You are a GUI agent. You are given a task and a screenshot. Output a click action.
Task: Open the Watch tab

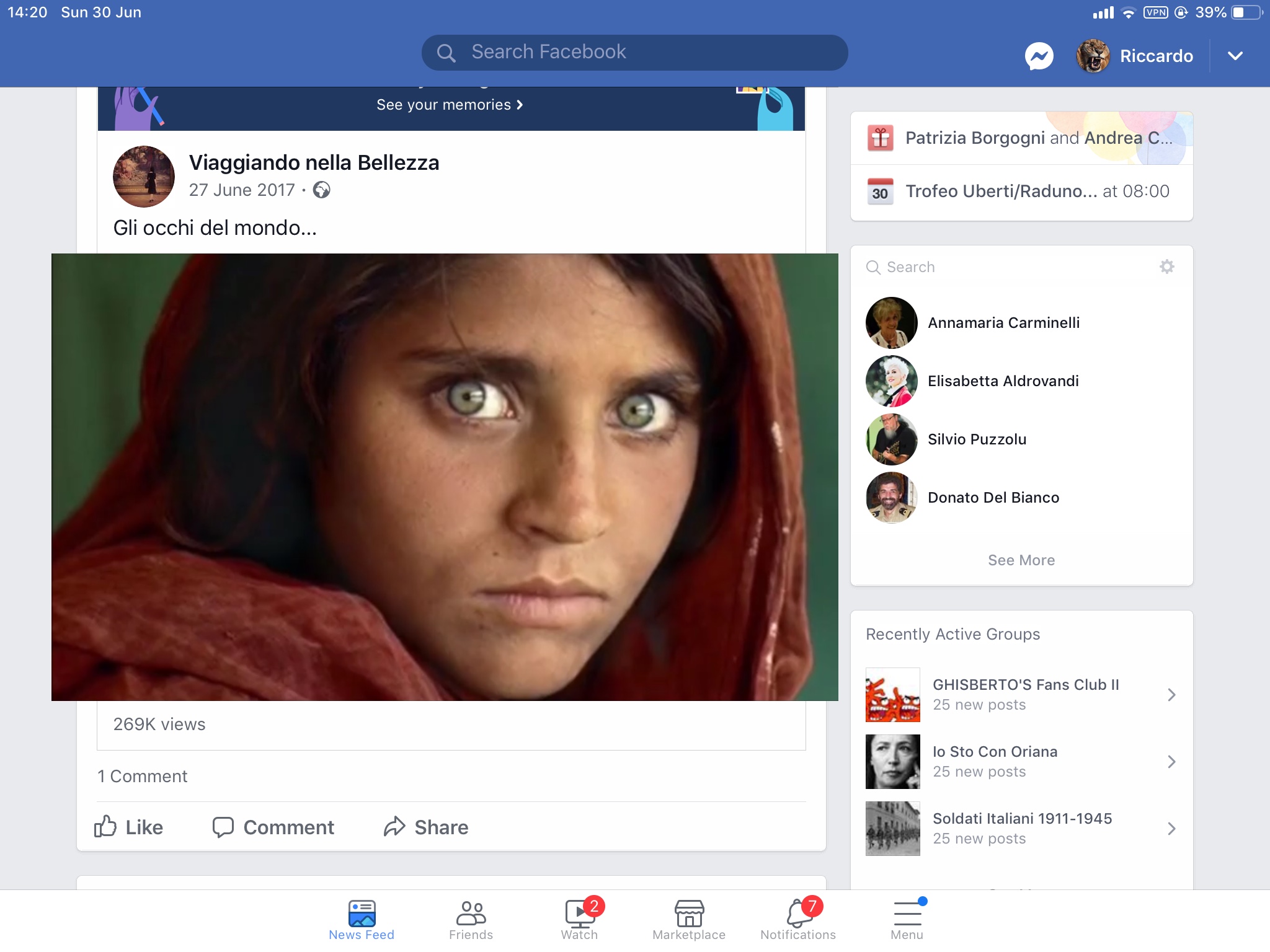click(580, 920)
